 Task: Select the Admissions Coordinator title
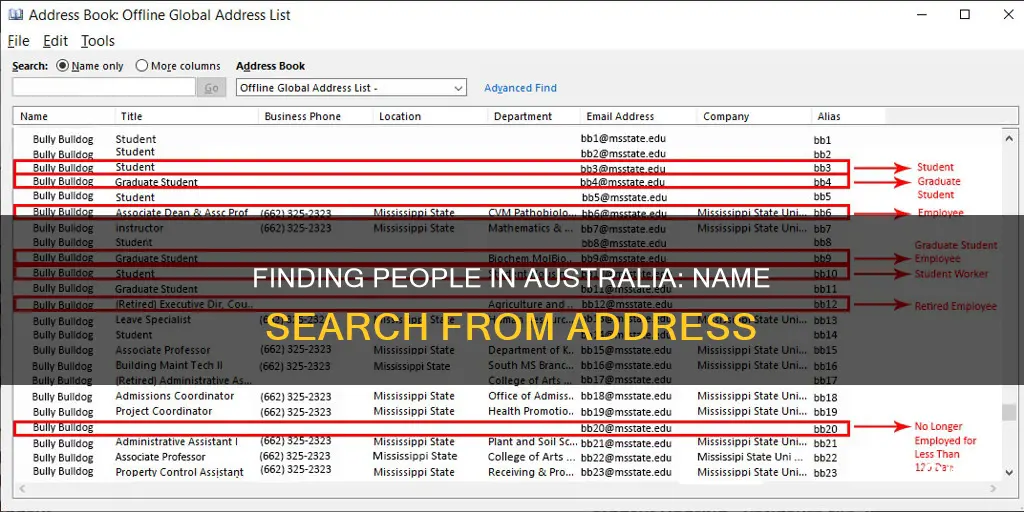[174, 396]
